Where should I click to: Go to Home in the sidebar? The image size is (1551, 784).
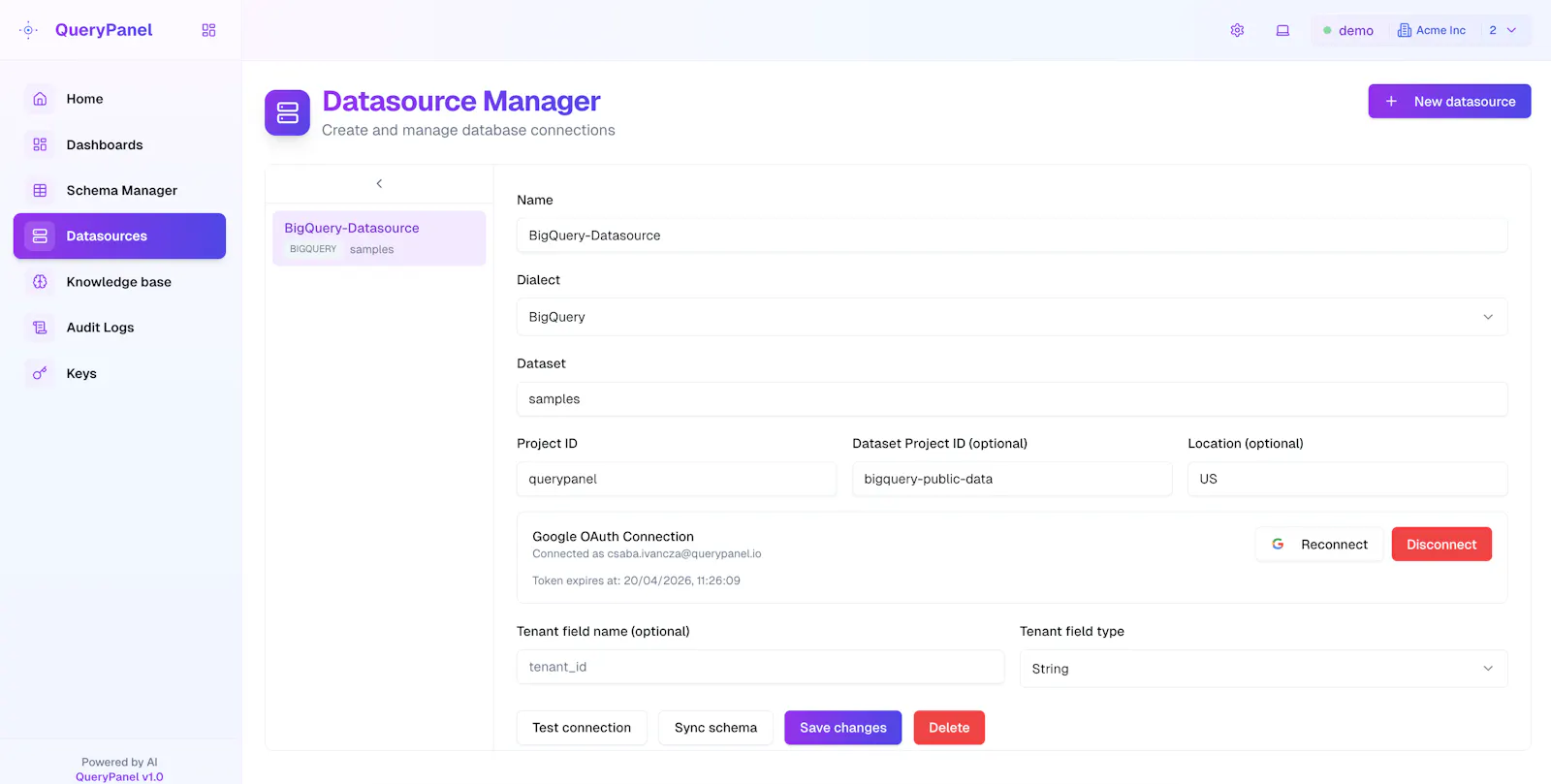pos(119,99)
